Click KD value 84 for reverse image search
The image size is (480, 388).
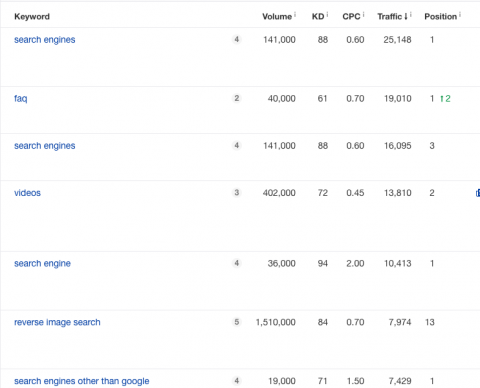coord(323,322)
